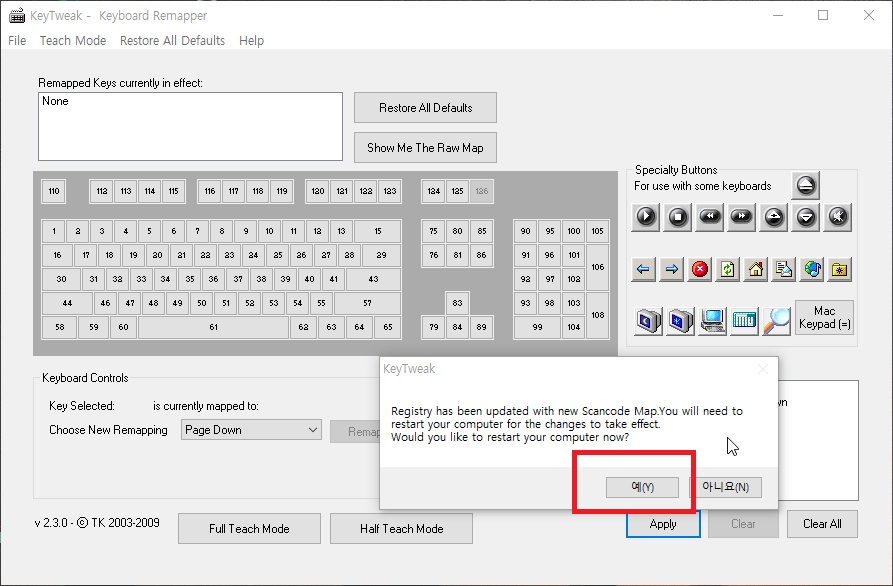Click the browser Back blue arrow button

644,269
